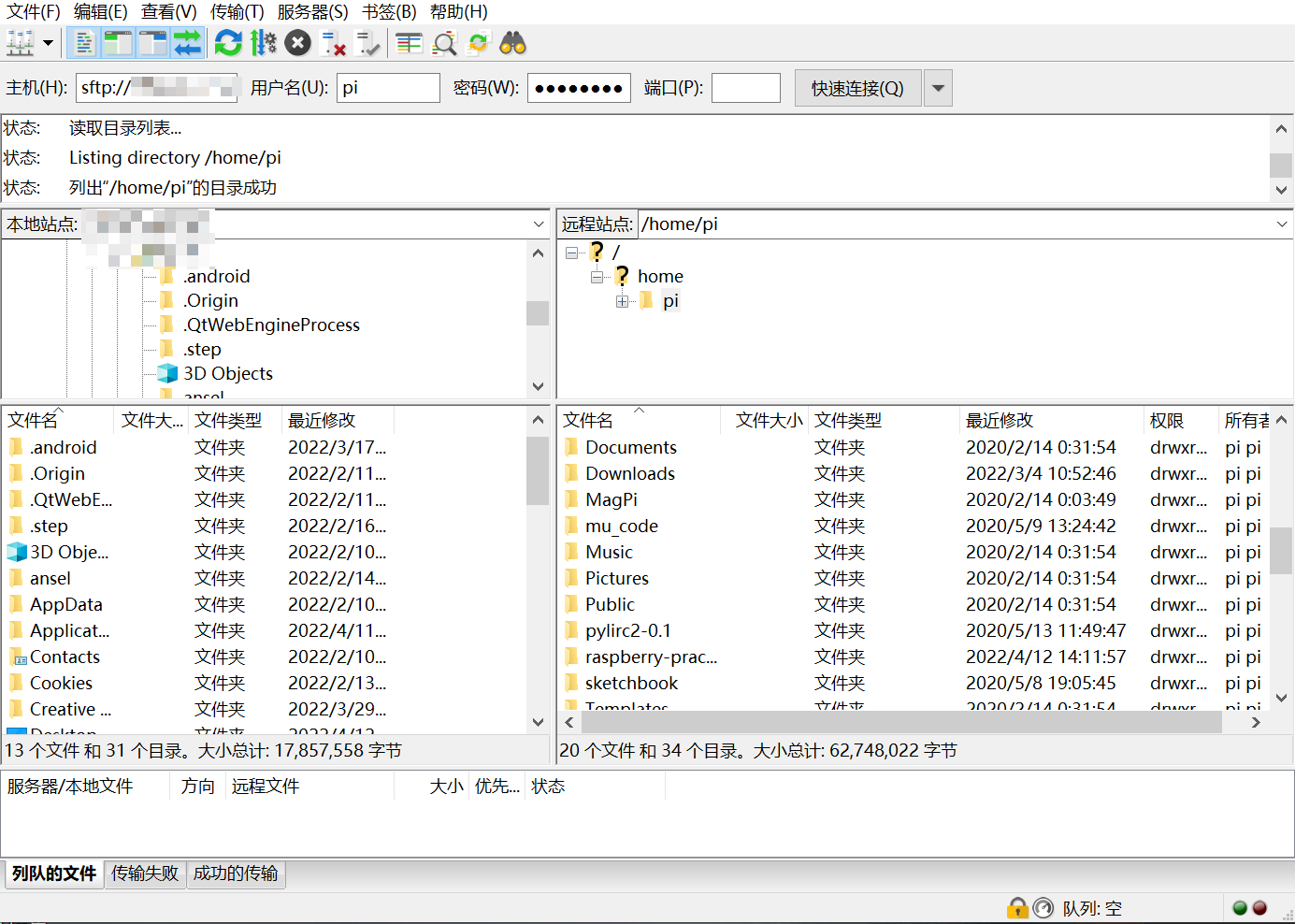Toggle the transfer queue display
This screenshot has height=924, width=1295.
point(187,43)
